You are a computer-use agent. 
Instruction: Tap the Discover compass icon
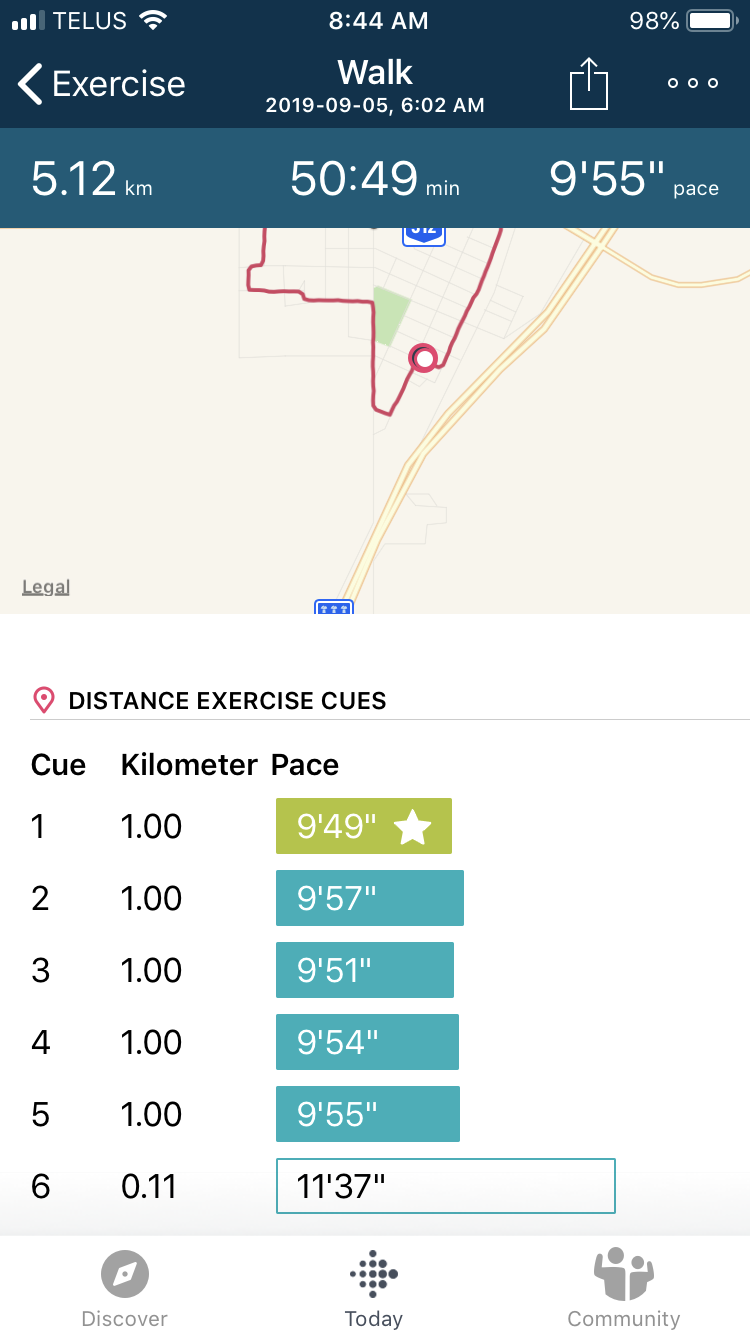(125, 1275)
